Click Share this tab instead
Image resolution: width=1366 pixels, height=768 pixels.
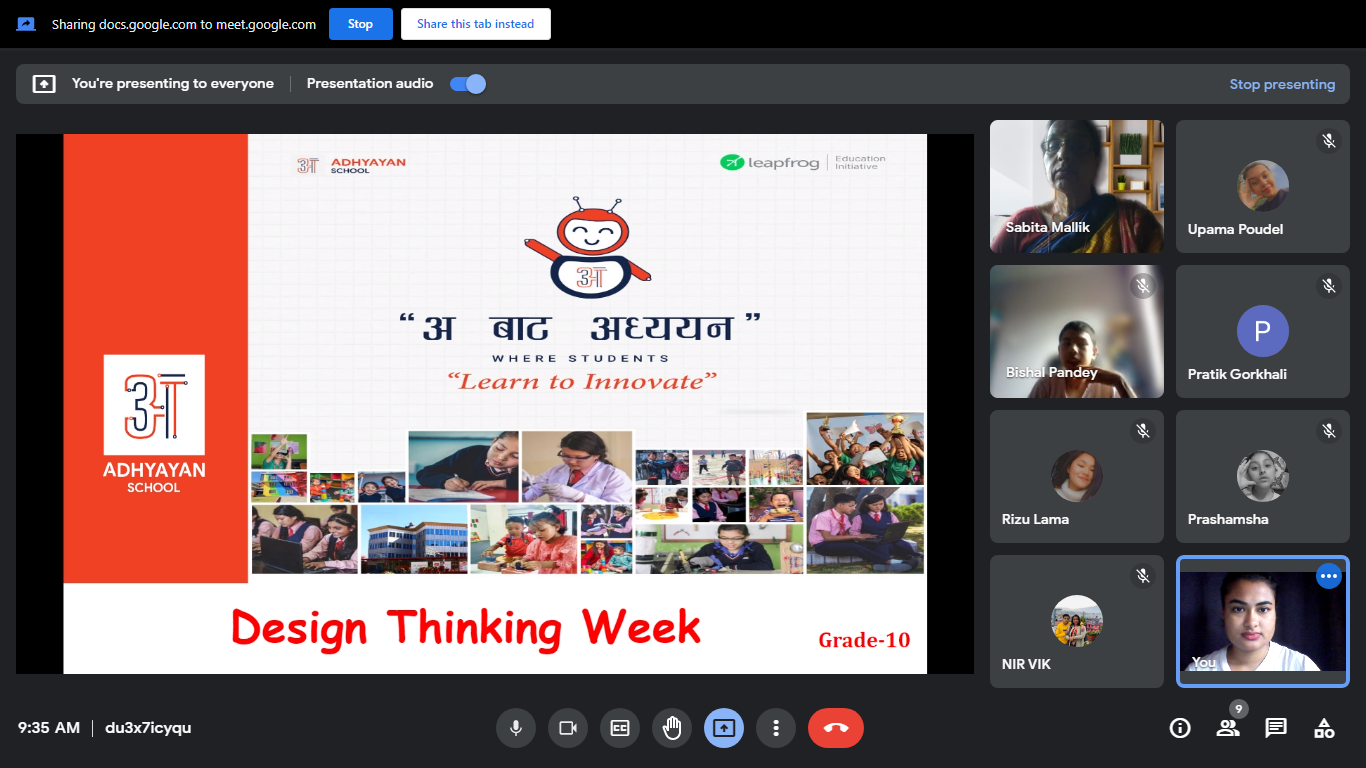(x=475, y=24)
